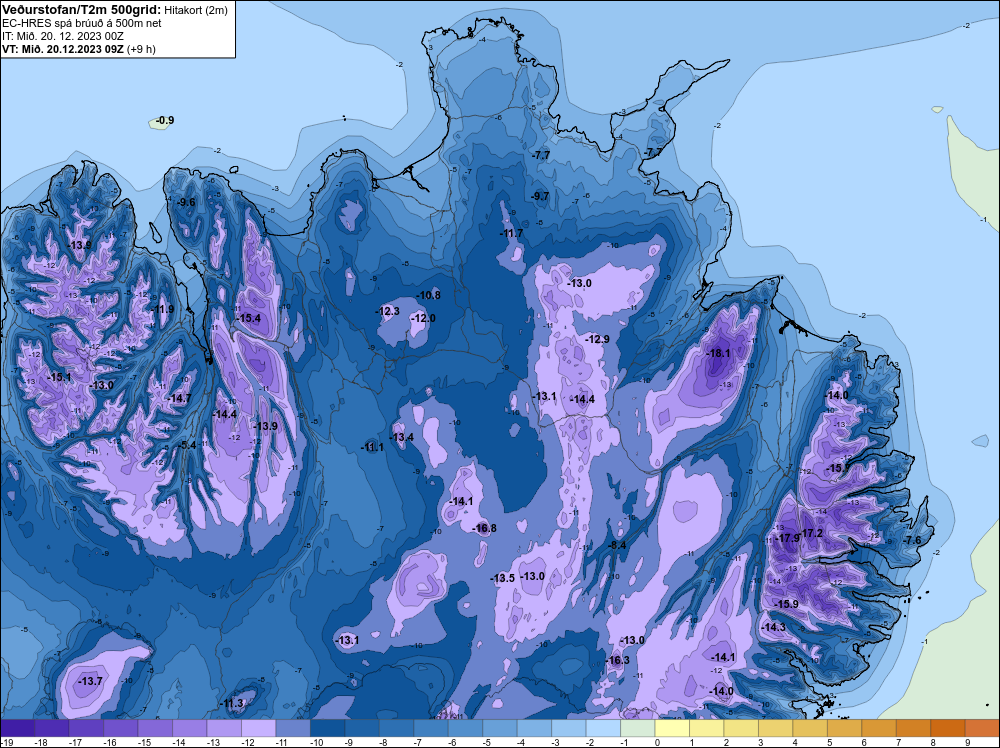Pick the 9 legend color swatch
Screen dimensions: 1000x748
(x=982, y=728)
